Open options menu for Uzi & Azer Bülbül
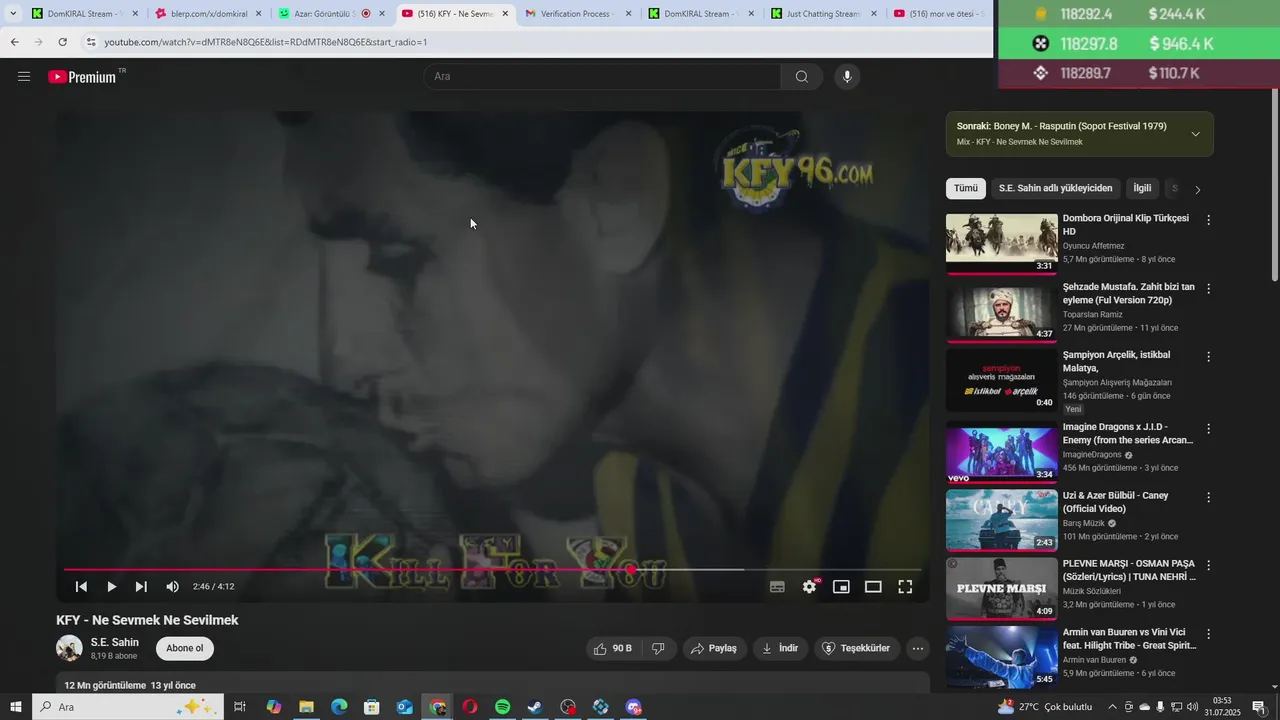This screenshot has height=720, width=1280. coord(1208,498)
